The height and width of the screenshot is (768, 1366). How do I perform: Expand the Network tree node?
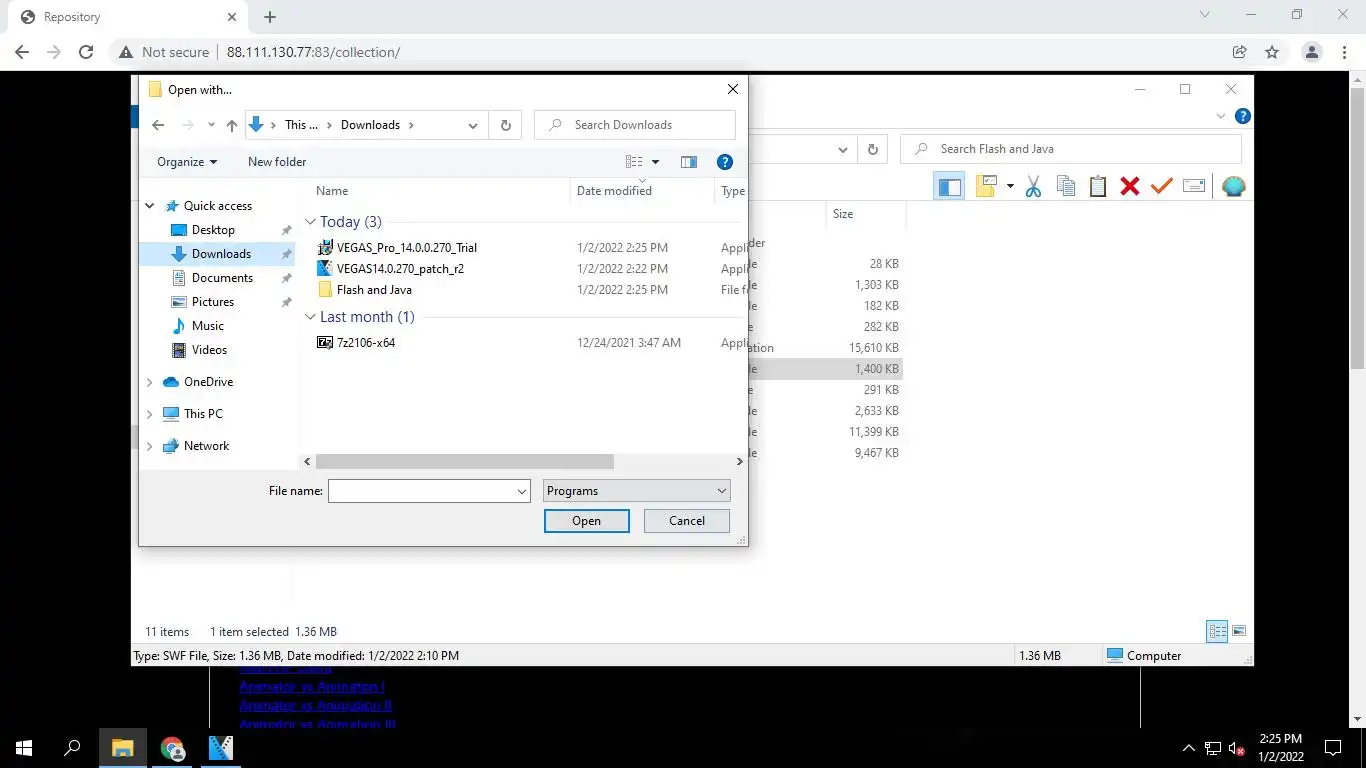(150, 446)
